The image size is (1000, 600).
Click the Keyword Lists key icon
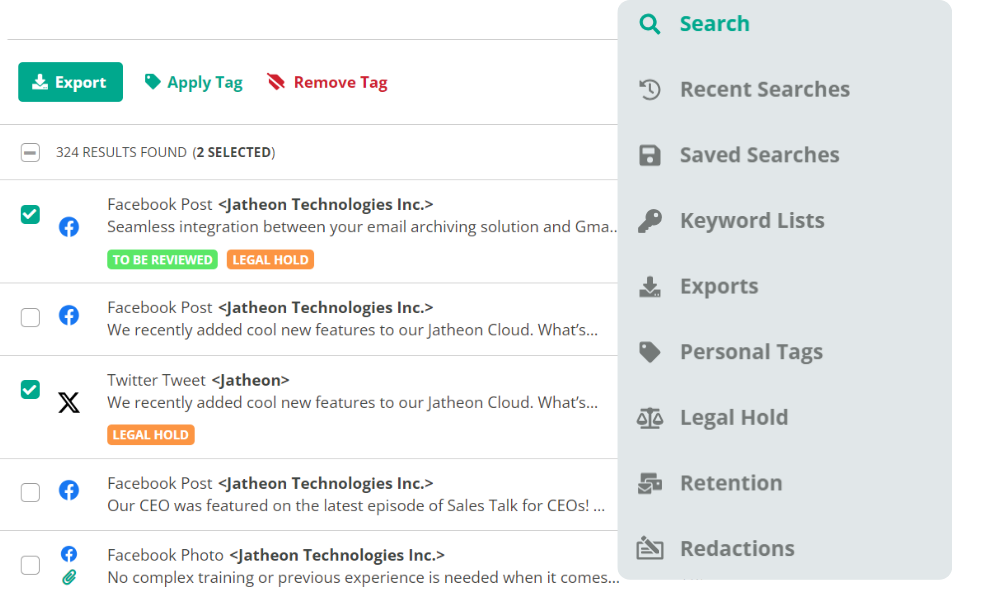[650, 221]
